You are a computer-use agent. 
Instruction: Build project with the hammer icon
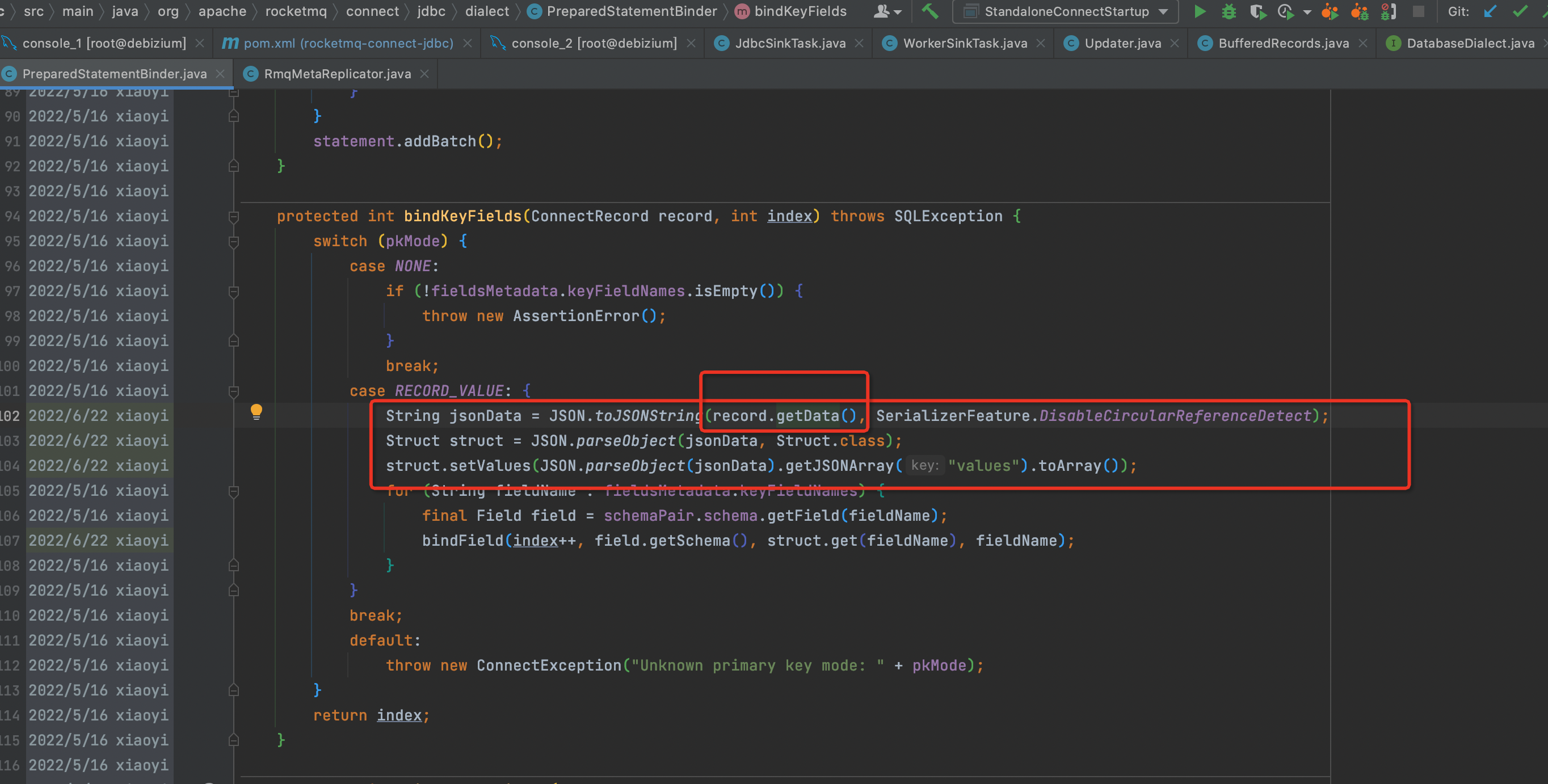(930, 11)
